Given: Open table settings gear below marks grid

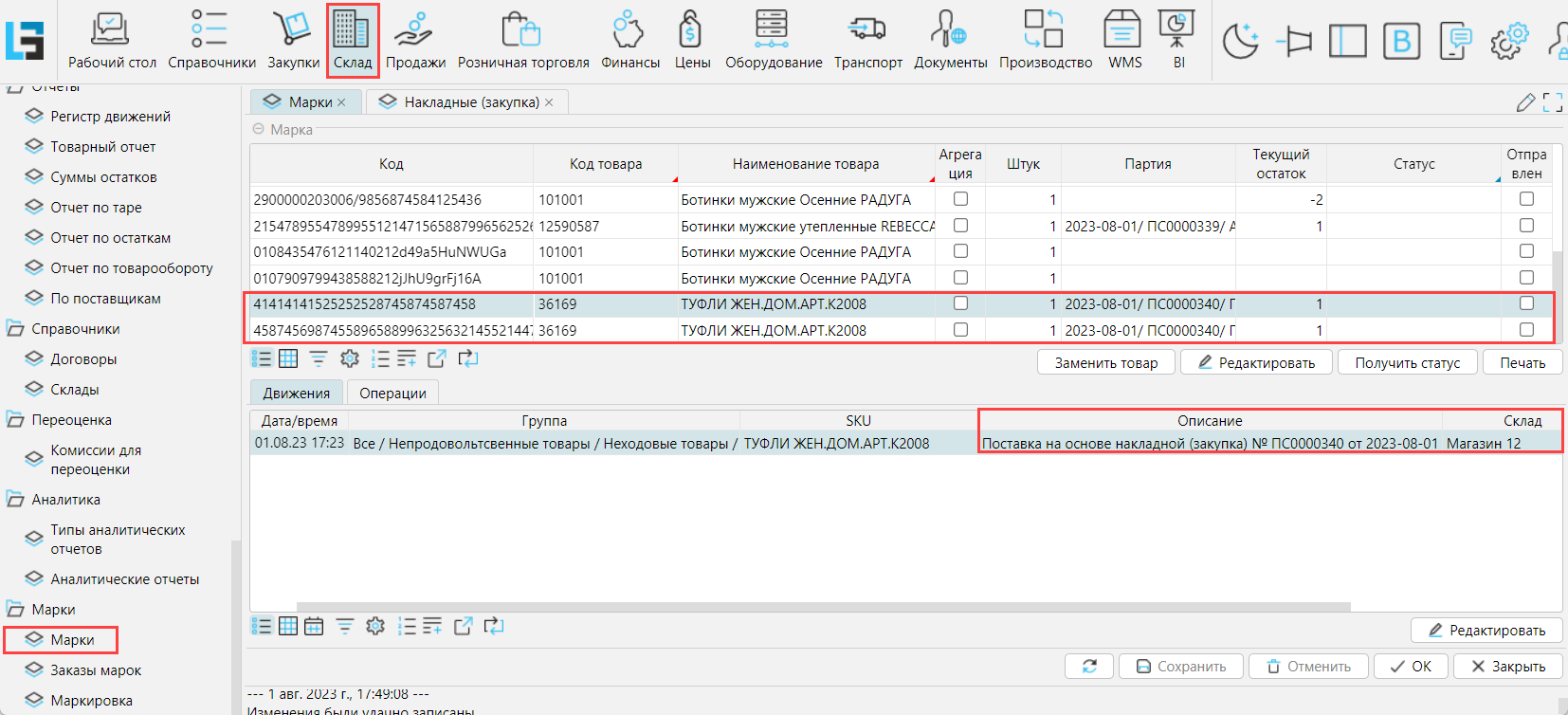Looking at the screenshot, I should click(350, 358).
